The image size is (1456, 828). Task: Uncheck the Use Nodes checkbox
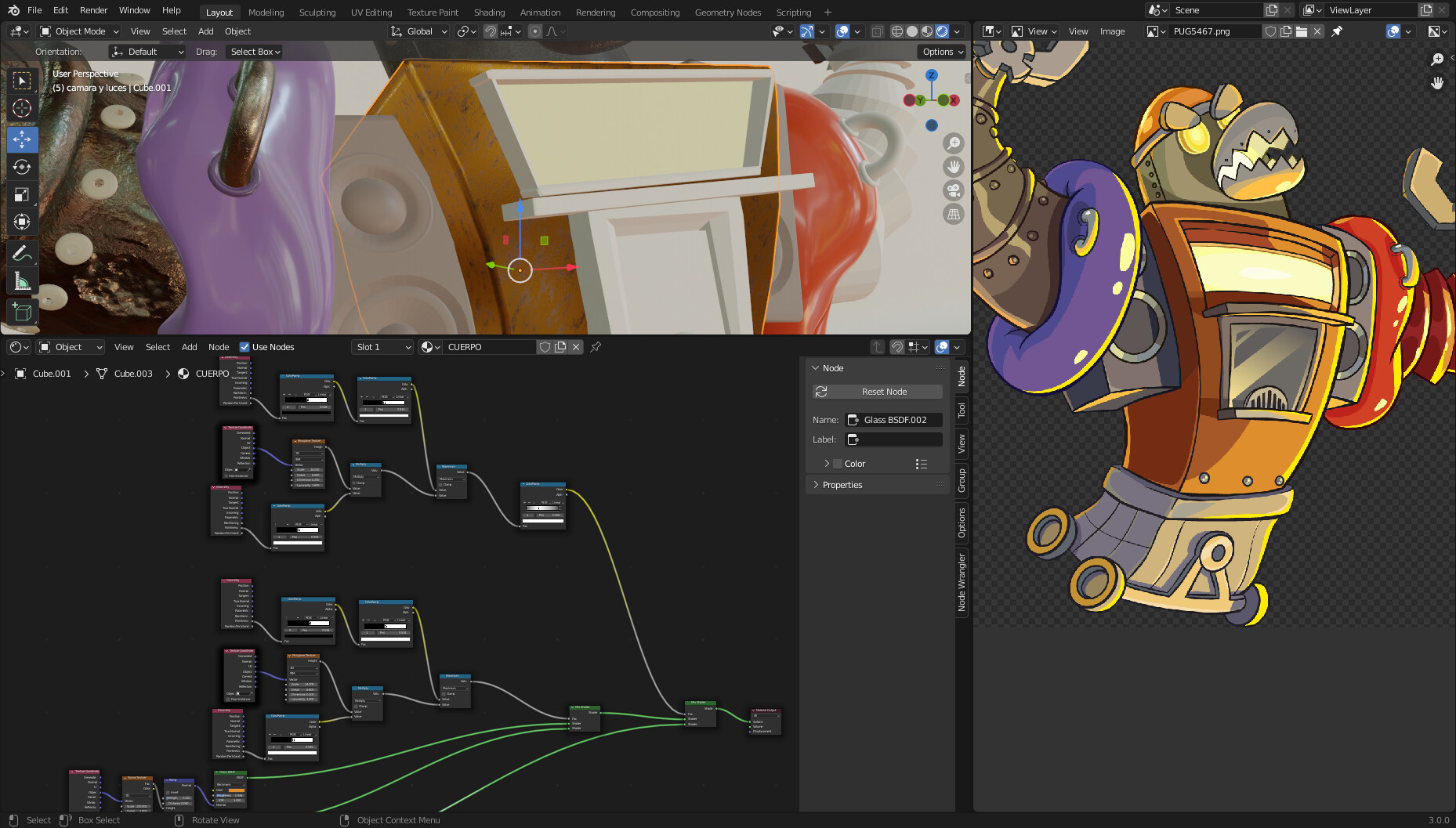point(244,347)
